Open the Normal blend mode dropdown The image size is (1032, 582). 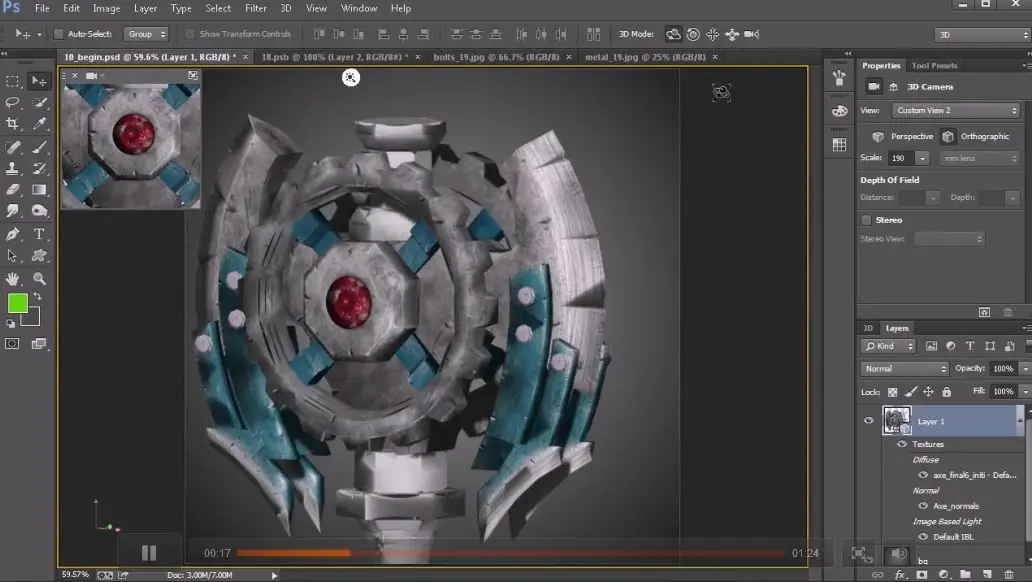point(904,369)
